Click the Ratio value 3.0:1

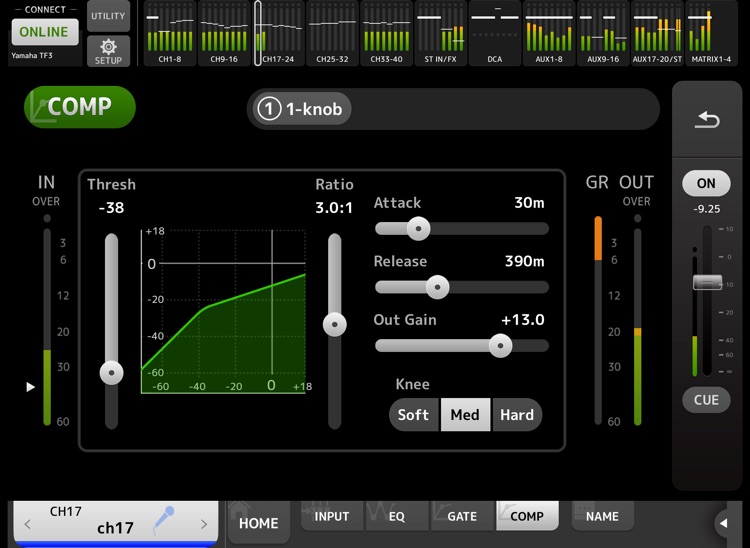[334, 208]
